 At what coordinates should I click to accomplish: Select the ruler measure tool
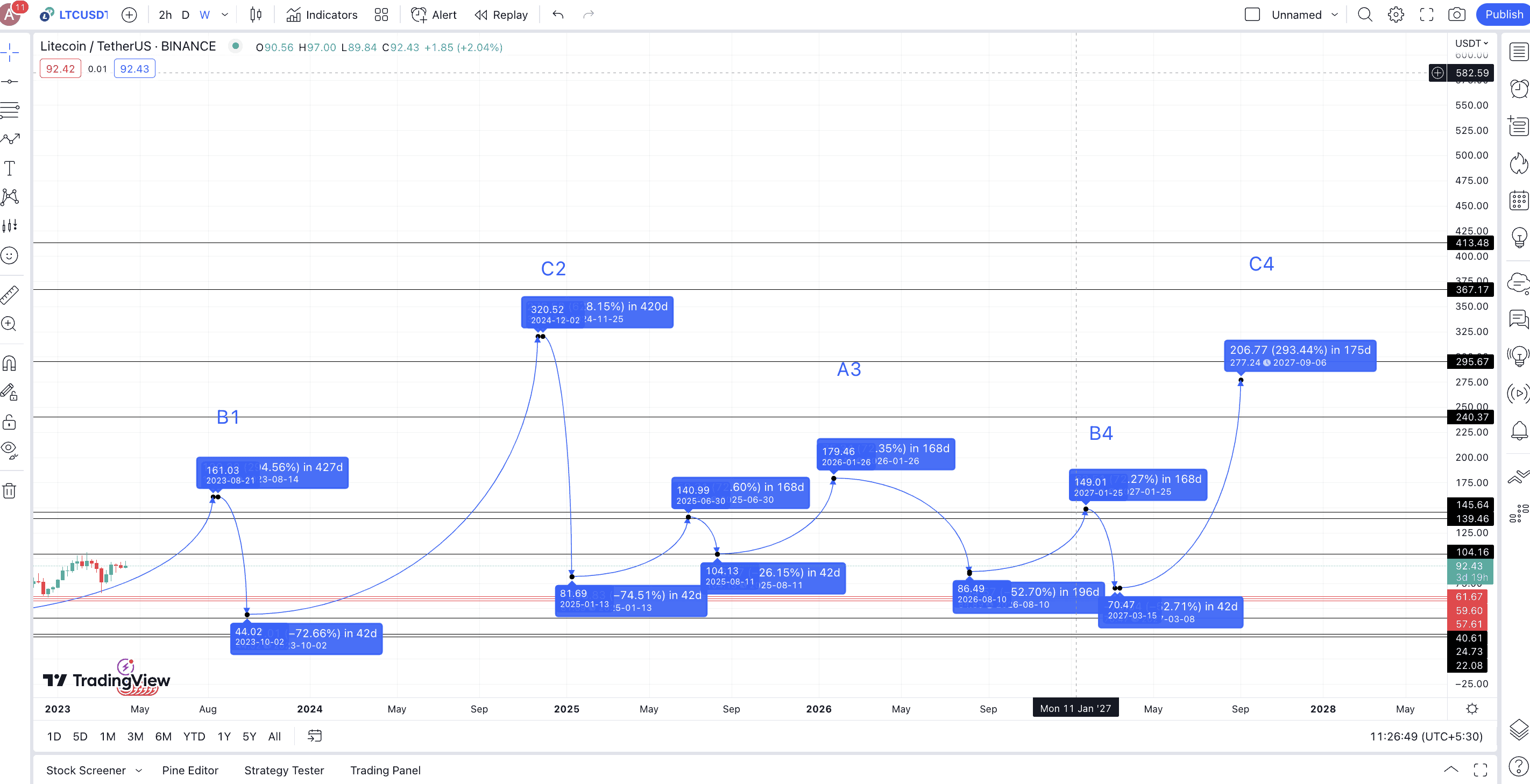click(10, 294)
